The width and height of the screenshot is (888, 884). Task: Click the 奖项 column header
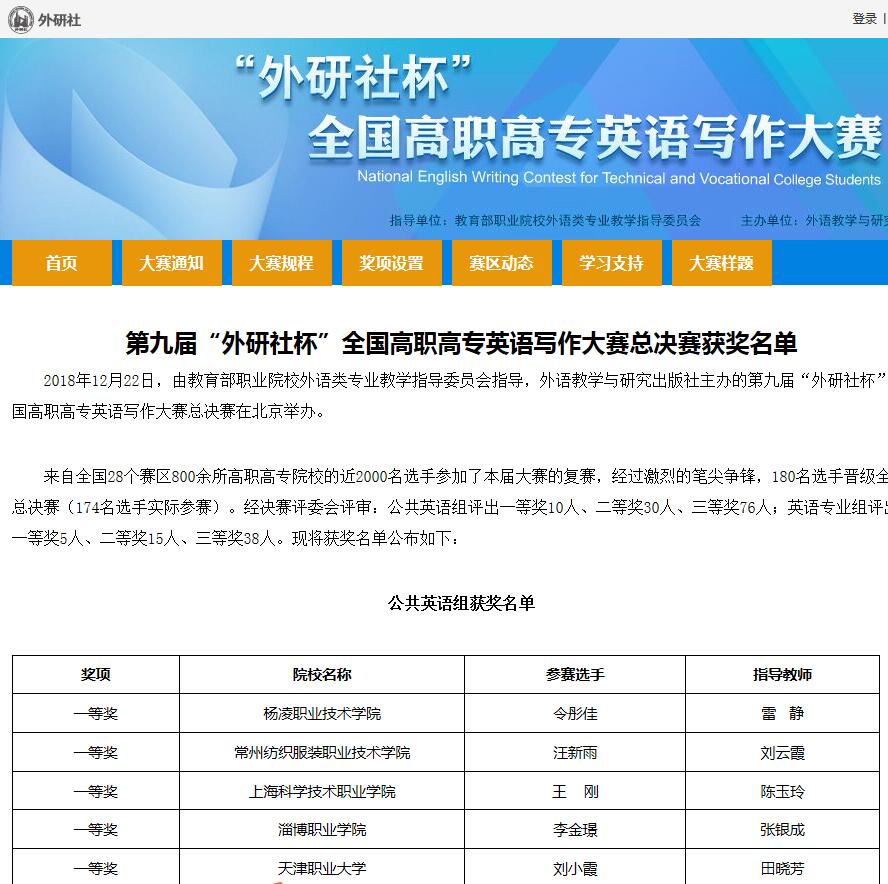coord(96,675)
